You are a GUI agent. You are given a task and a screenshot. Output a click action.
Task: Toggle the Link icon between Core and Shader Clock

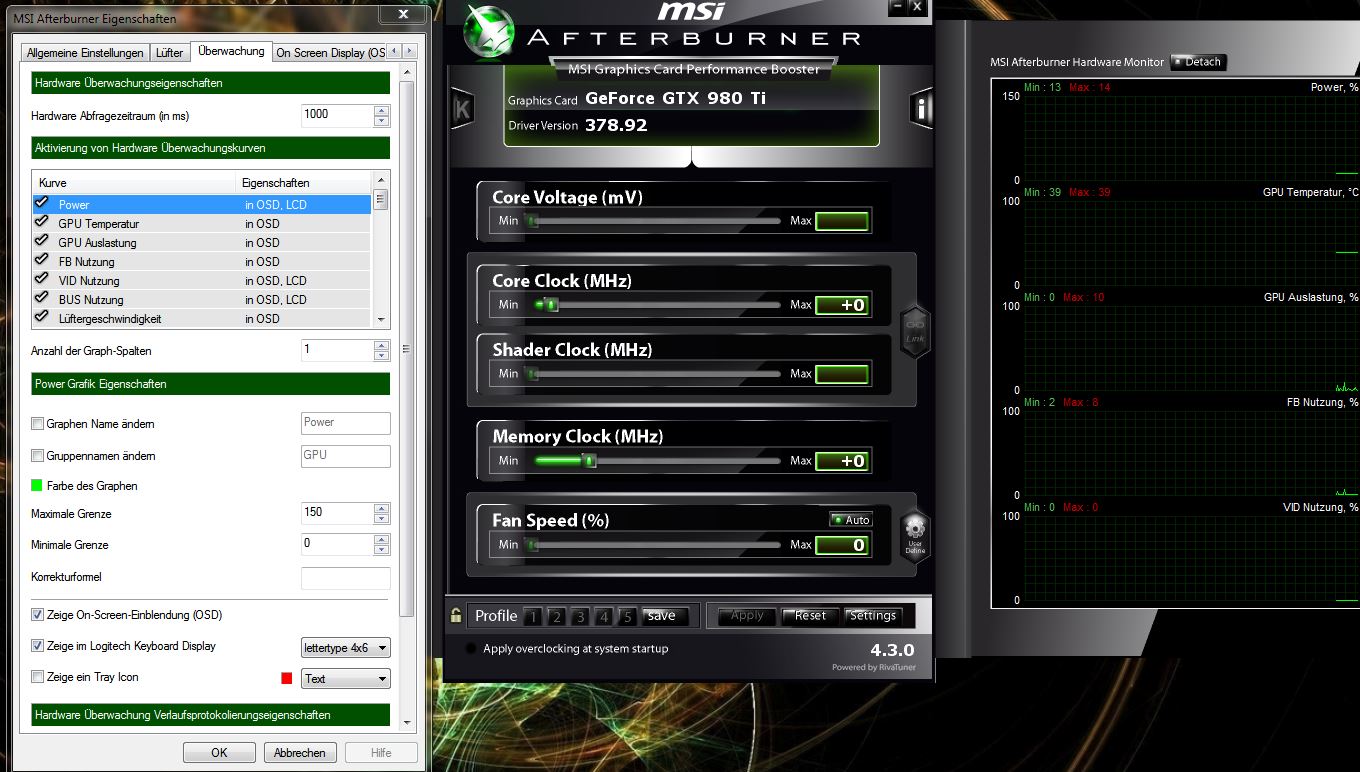point(916,332)
